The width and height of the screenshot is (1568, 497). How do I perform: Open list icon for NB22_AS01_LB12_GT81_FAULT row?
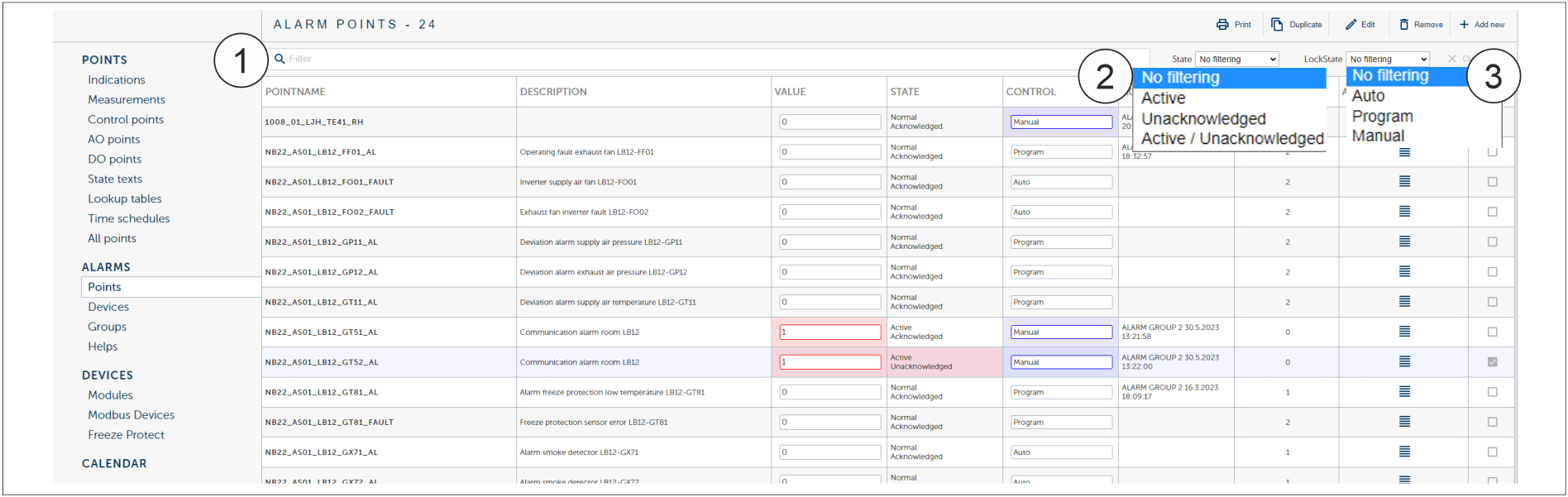(x=1404, y=422)
